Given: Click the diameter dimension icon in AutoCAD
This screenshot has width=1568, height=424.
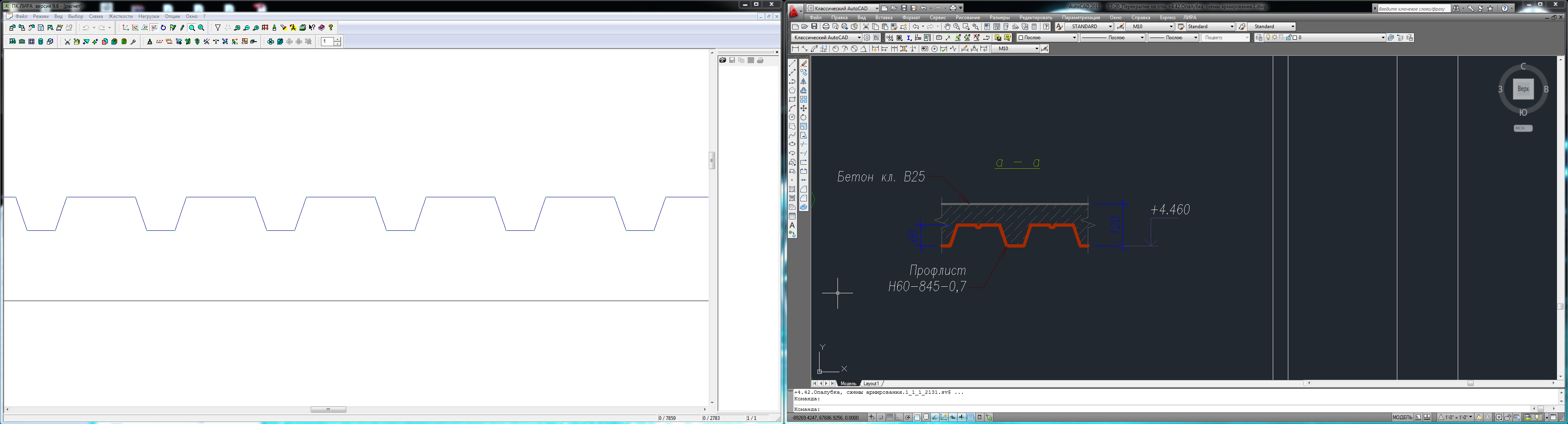Looking at the screenshot, I should tap(855, 49).
